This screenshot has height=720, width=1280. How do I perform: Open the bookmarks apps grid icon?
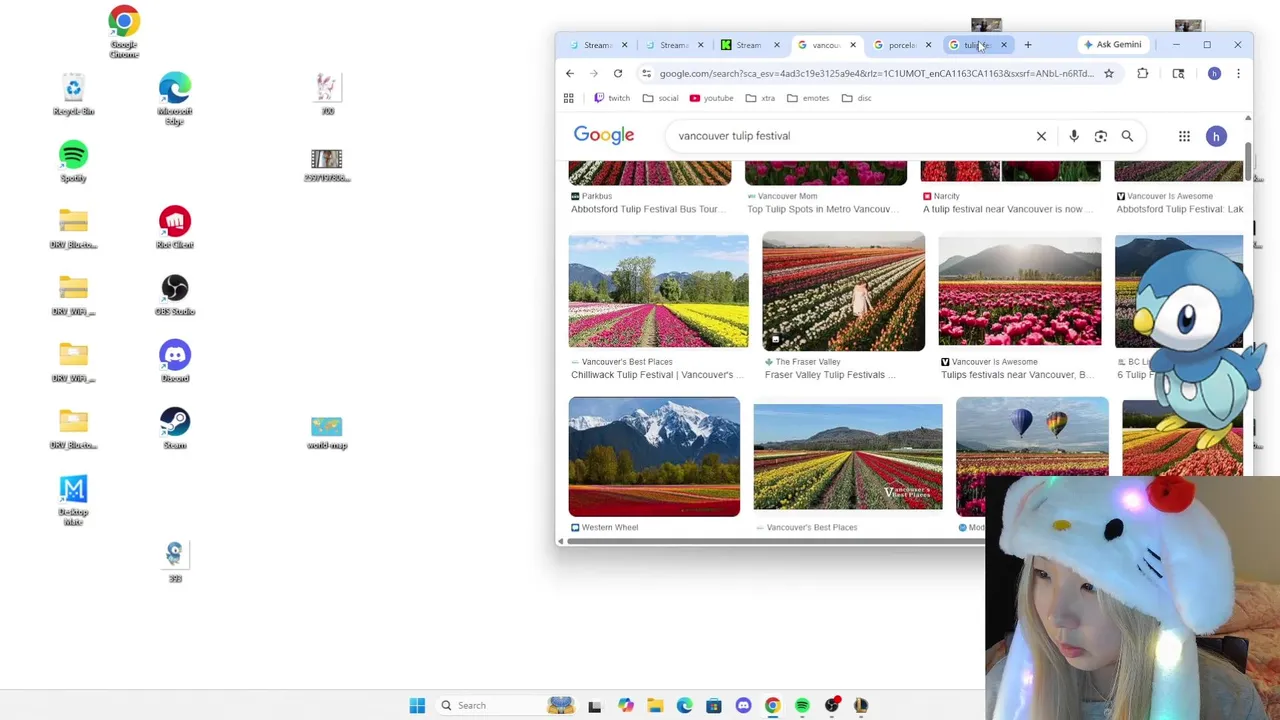pos(569,98)
